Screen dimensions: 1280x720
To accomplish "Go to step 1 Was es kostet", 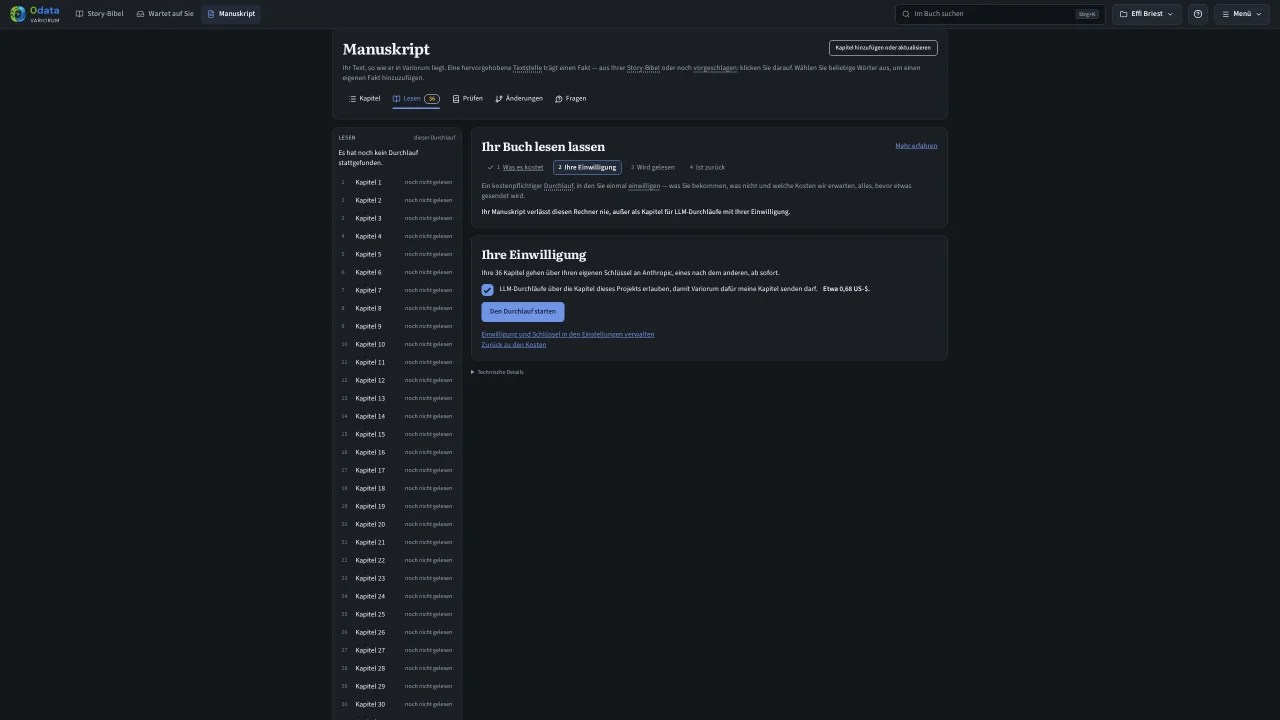I will pyautogui.click(x=516, y=168).
